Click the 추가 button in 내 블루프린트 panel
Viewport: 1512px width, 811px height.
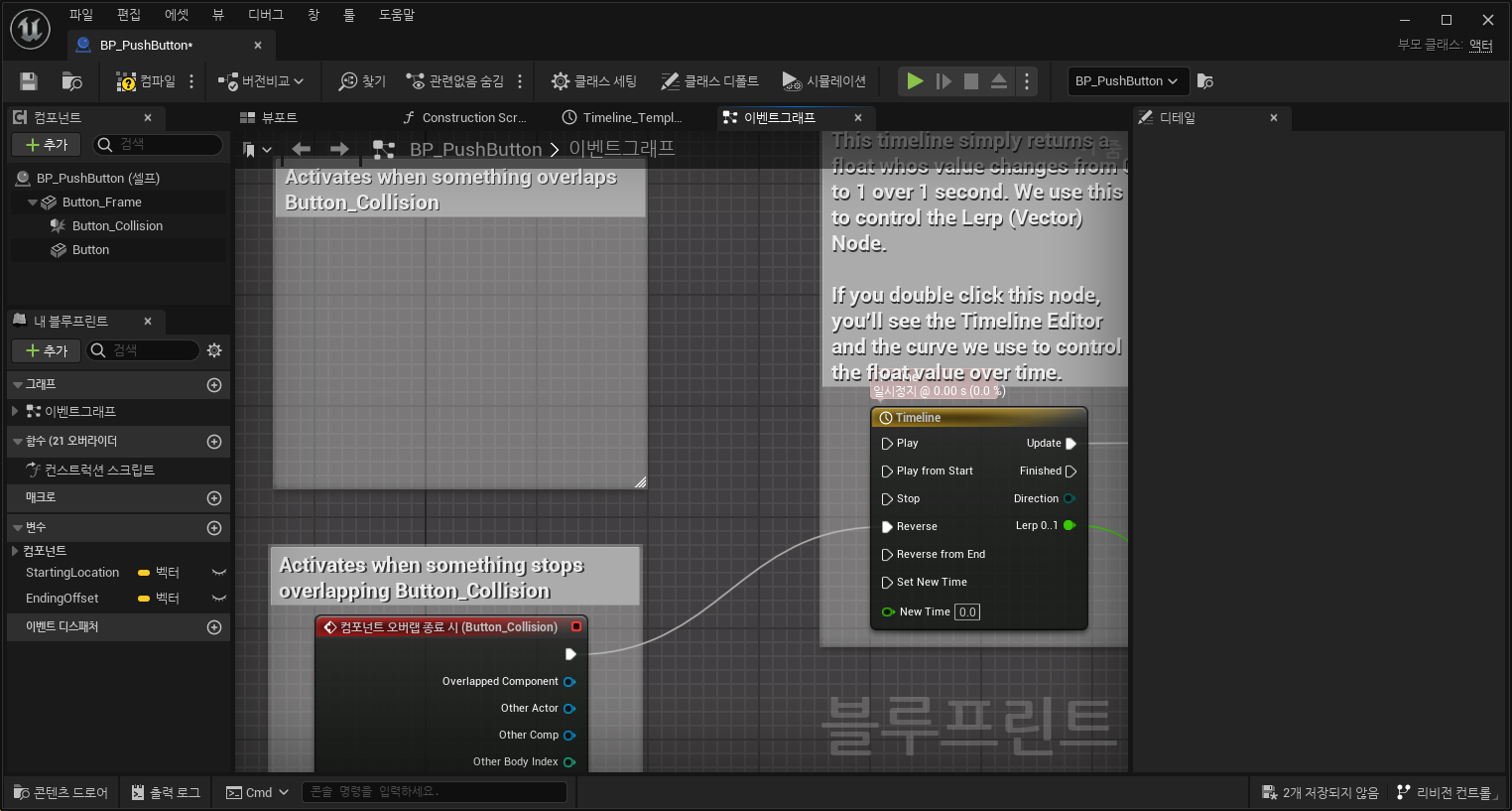[47, 350]
